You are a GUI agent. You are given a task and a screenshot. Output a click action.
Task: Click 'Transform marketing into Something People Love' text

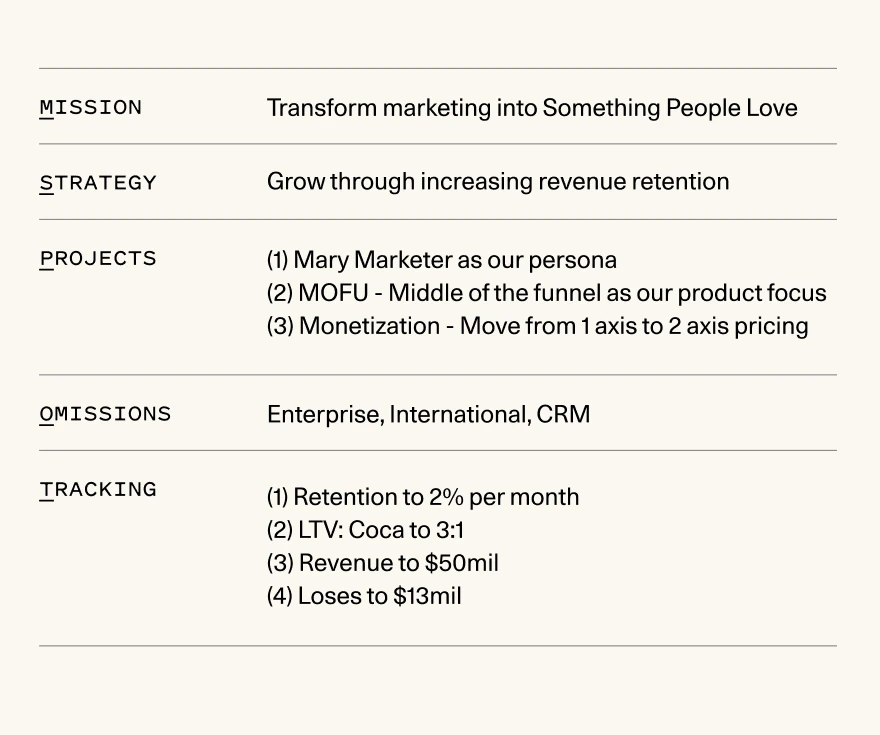532,108
